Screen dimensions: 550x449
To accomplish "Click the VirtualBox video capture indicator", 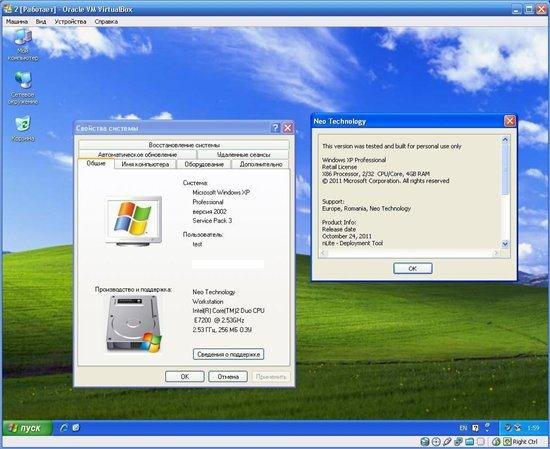I will 481,442.
